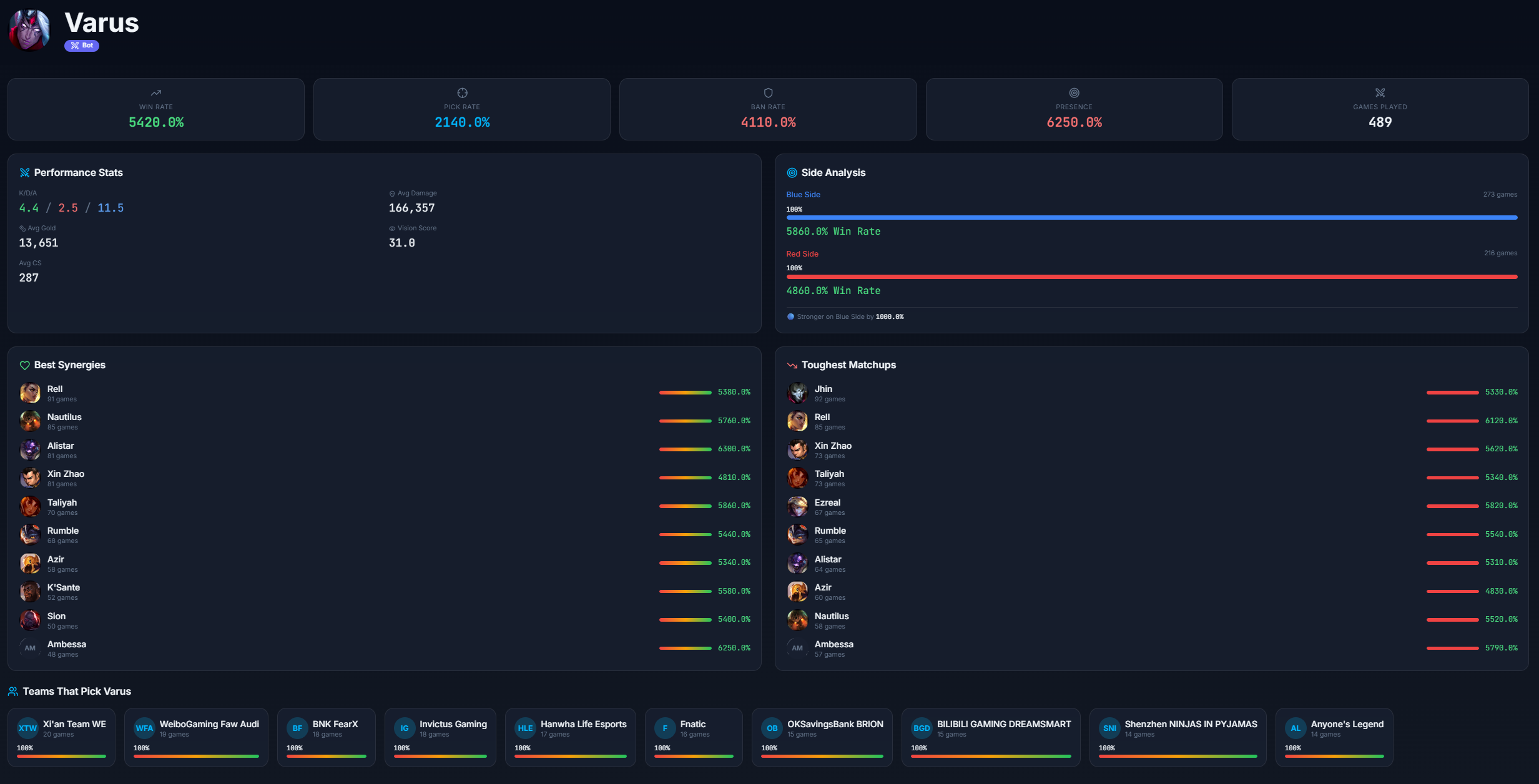Select Hanwha Life Esports team card
This screenshot has height=784, width=1539.
[x=570, y=737]
